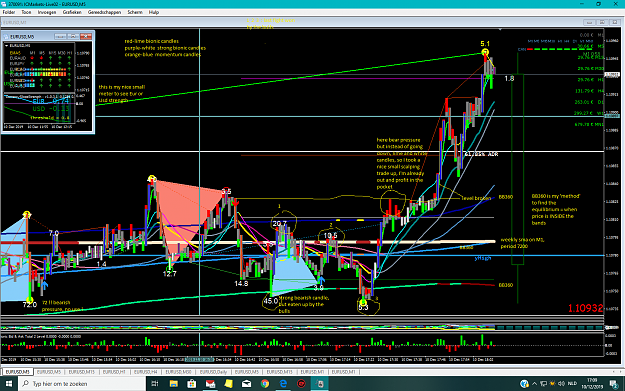Screen dimensions: 625x391
Task: Select the 10.5 circled swing label
Action: click(330, 236)
